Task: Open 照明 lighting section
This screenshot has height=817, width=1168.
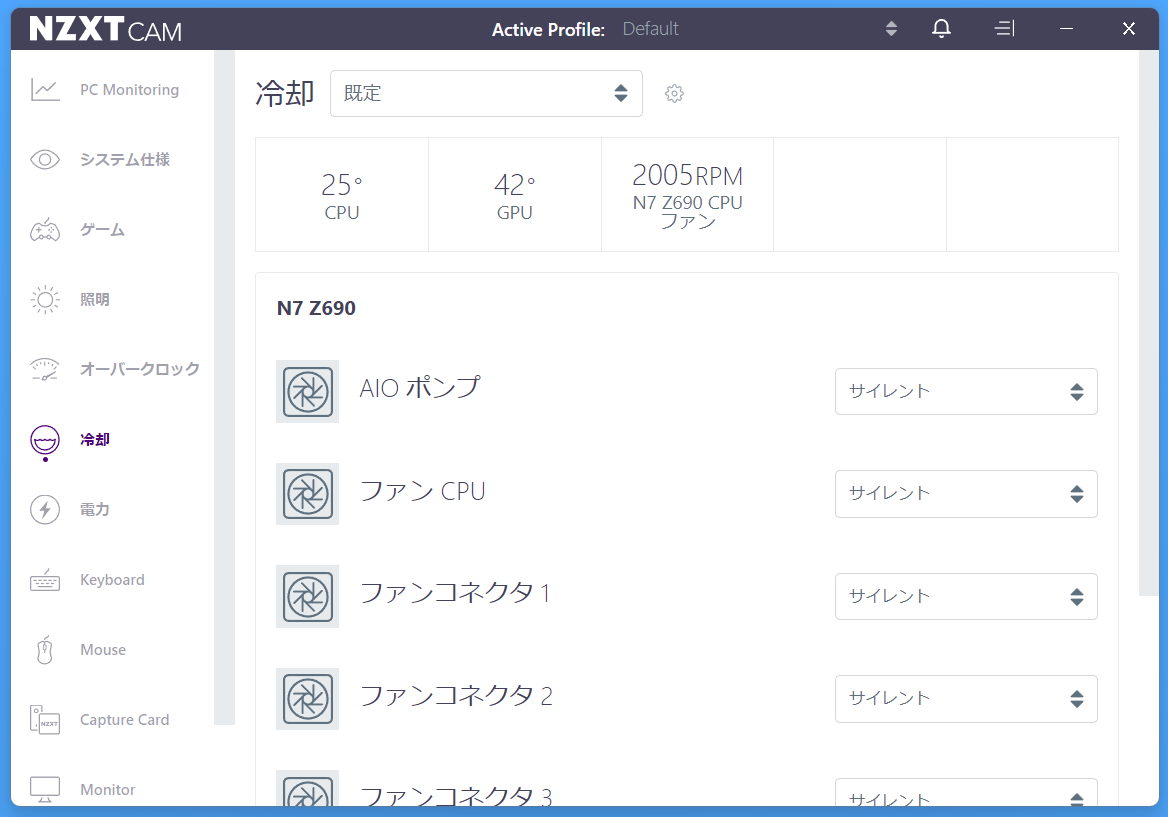Action: pyautogui.click(x=95, y=299)
